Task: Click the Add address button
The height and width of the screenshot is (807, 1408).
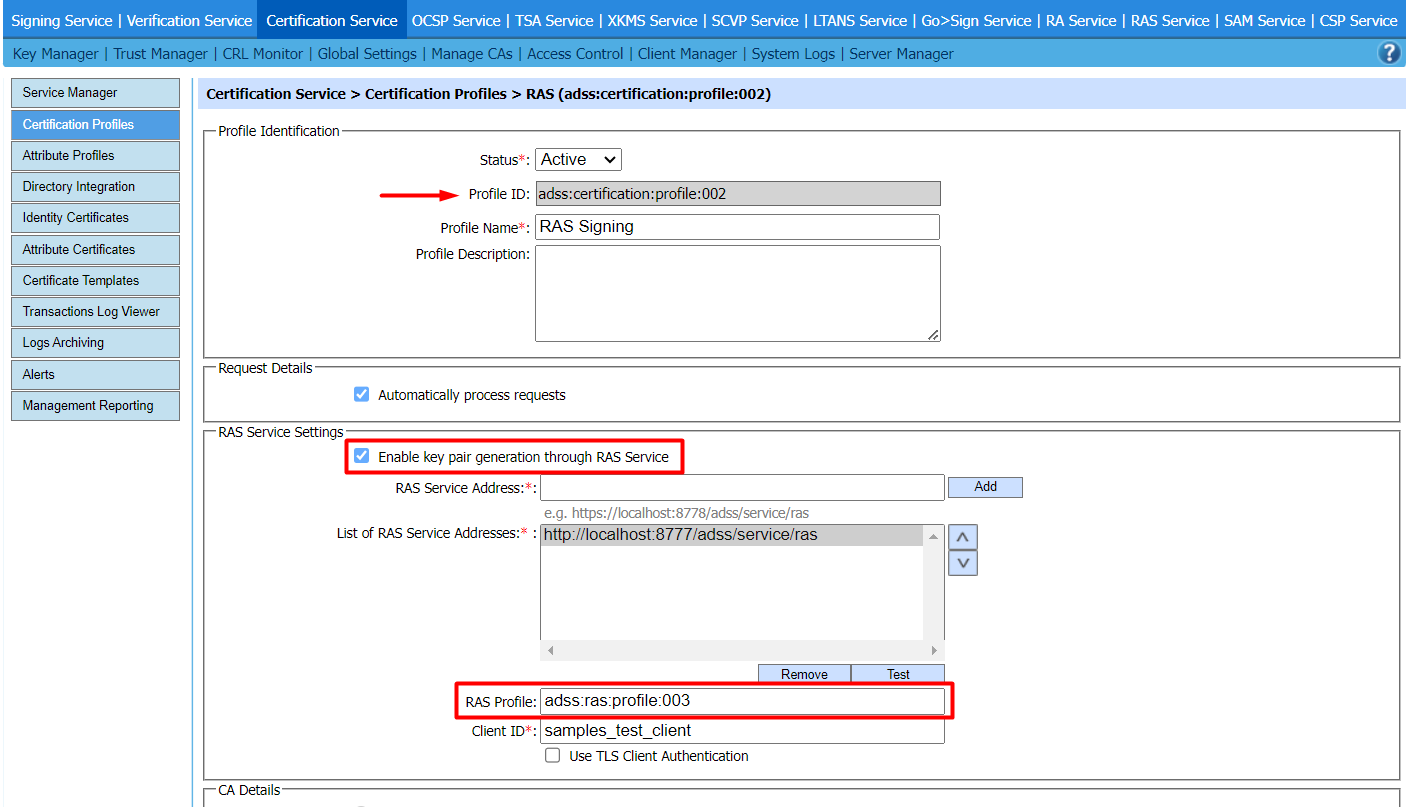Action: 985,487
